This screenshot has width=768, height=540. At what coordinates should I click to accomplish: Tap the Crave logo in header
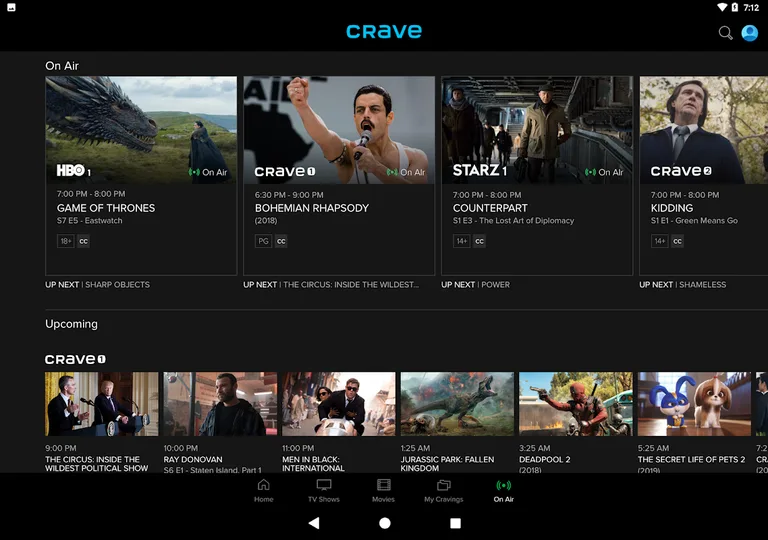tap(384, 31)
